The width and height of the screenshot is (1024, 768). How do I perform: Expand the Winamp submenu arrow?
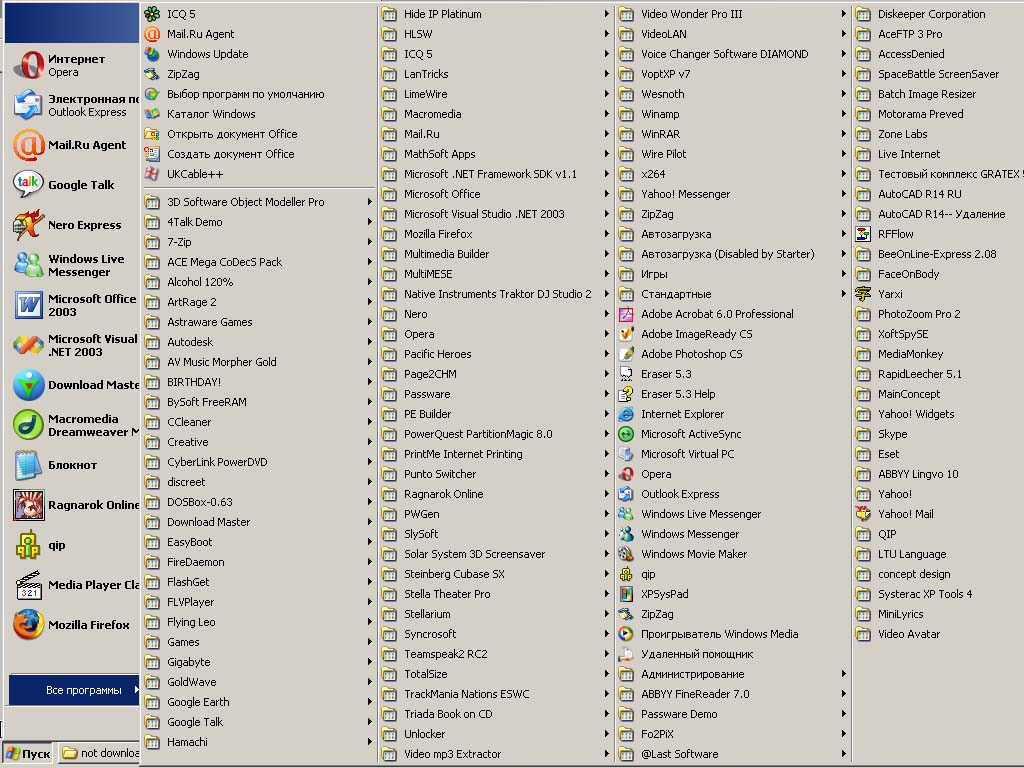844,114
